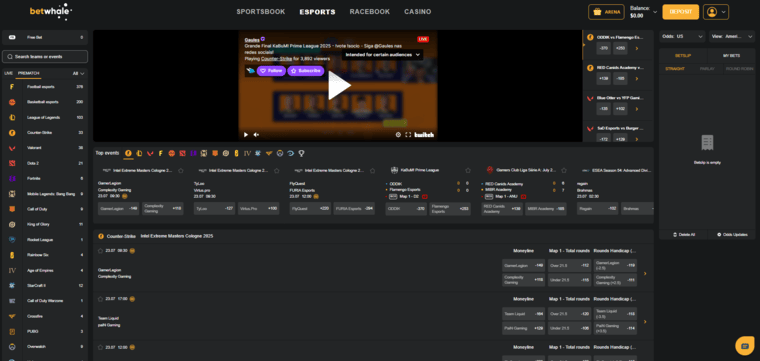Viewport: 760px width, 361px height.
Task: Filter Top events by Fortnite icon
Action: [193, 153]
